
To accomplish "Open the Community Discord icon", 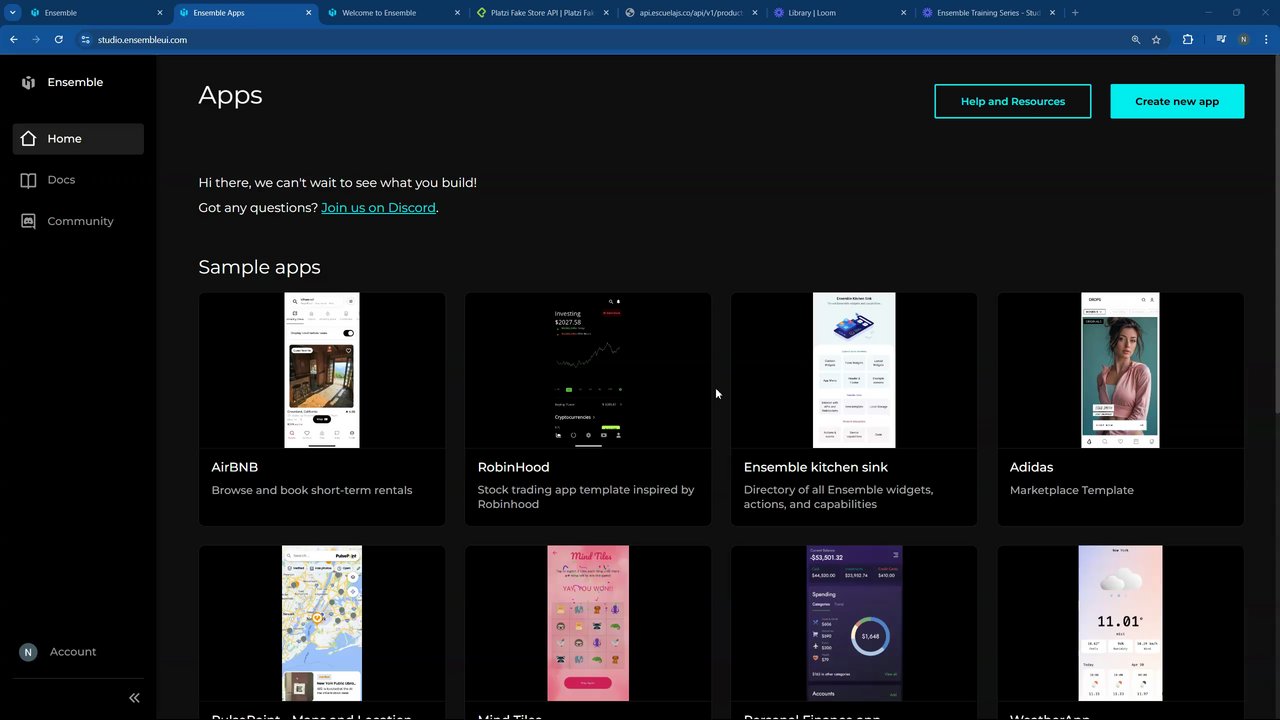I will (x=28, y=221).
